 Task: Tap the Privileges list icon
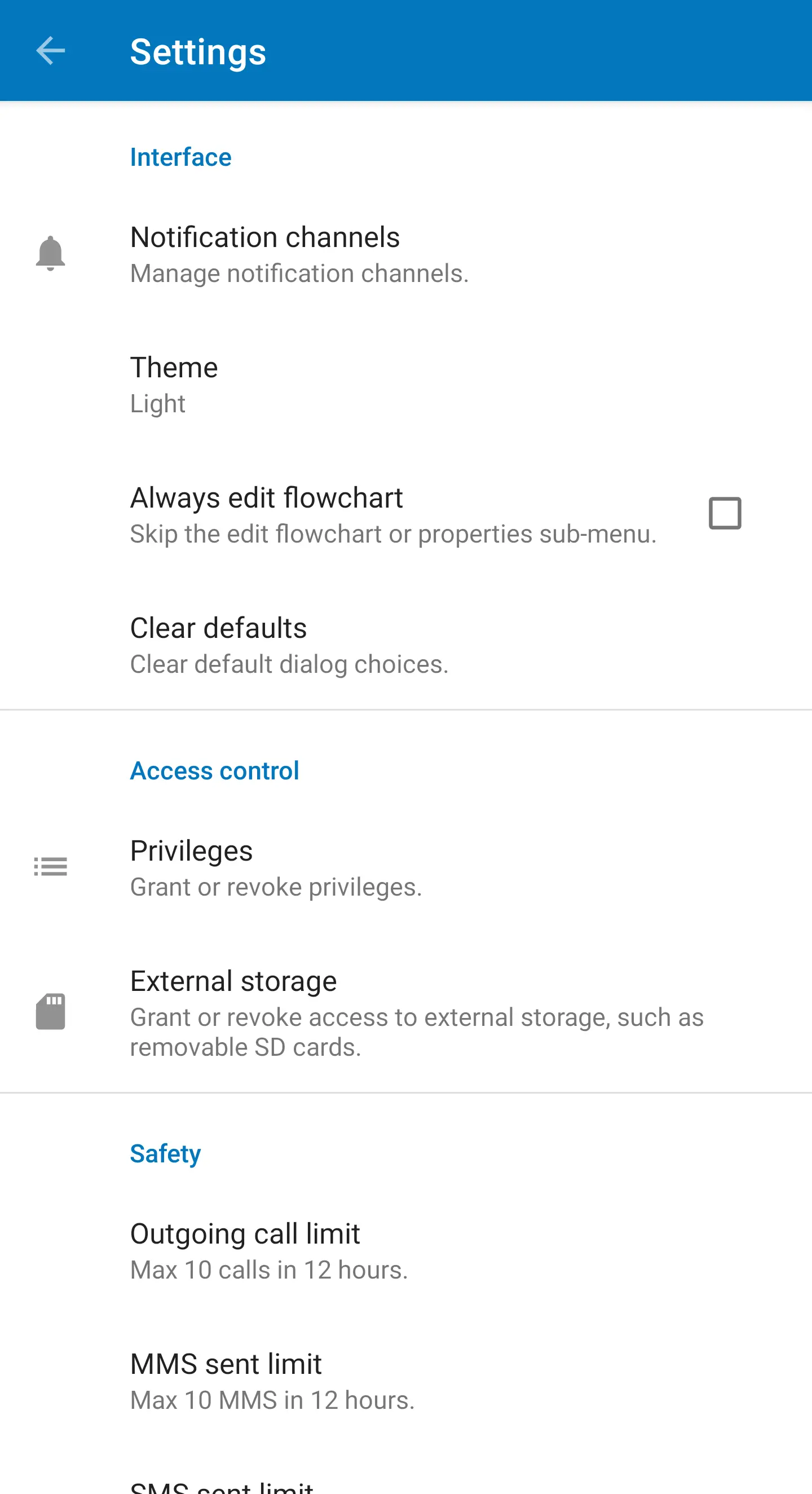50,866
